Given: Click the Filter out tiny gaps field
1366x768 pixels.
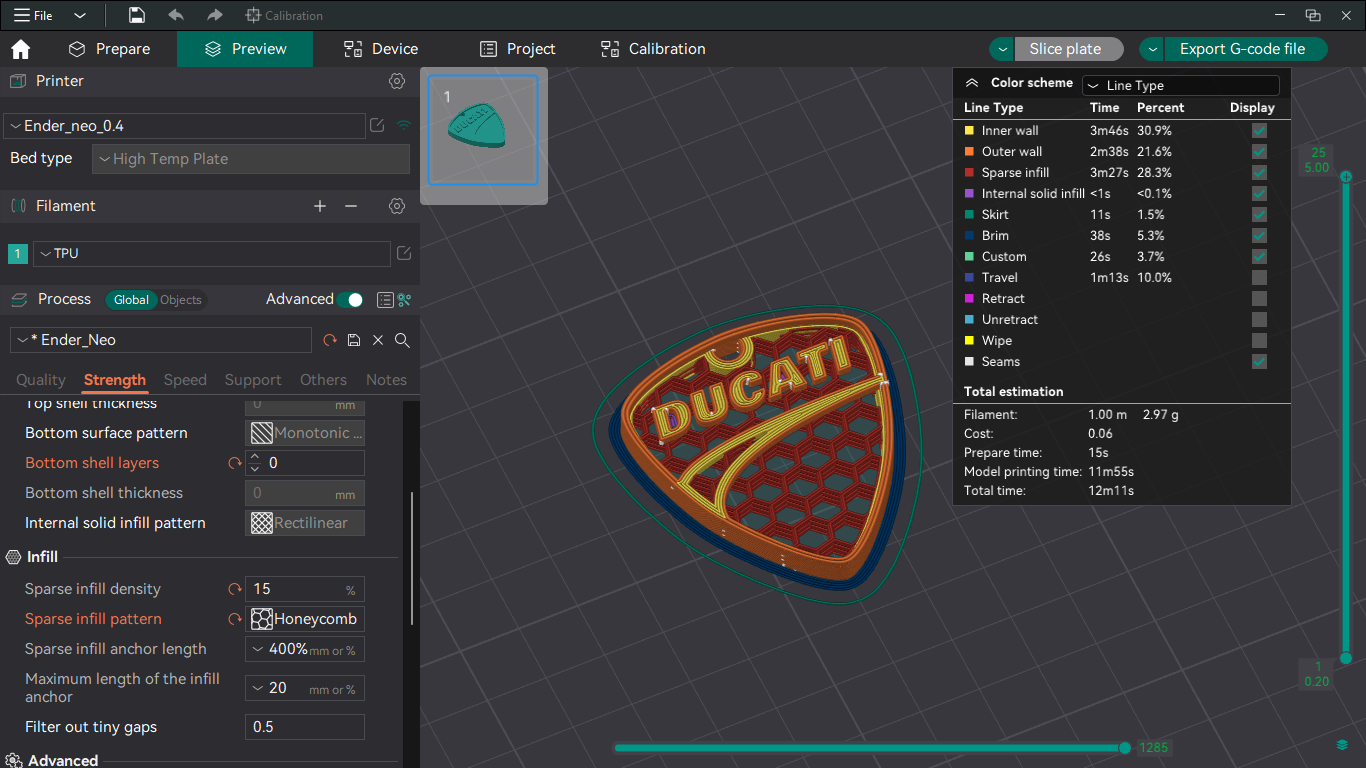Looking at the screenshot, I should (305, 727).
